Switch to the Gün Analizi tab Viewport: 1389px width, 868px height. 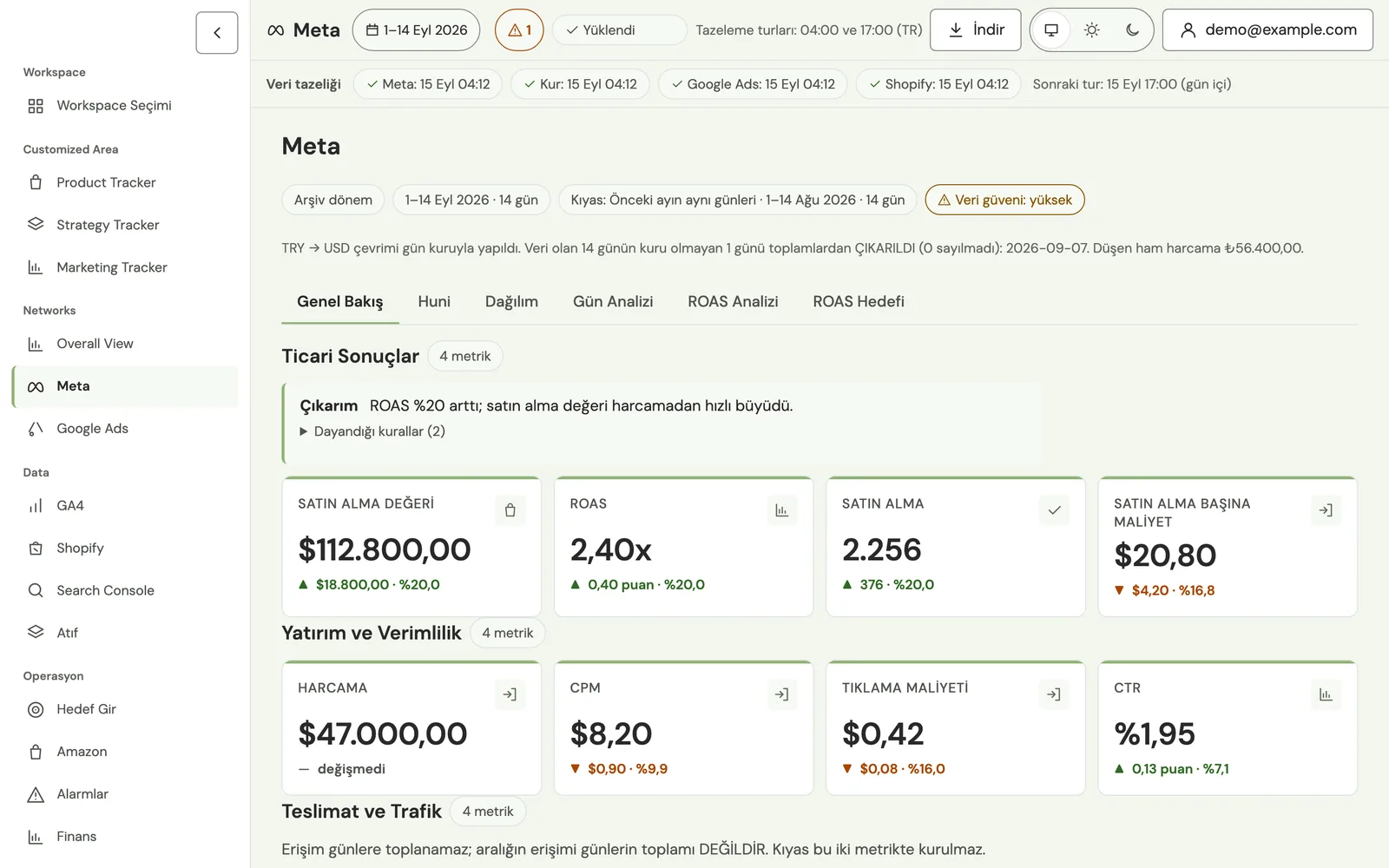coord(613,302)
